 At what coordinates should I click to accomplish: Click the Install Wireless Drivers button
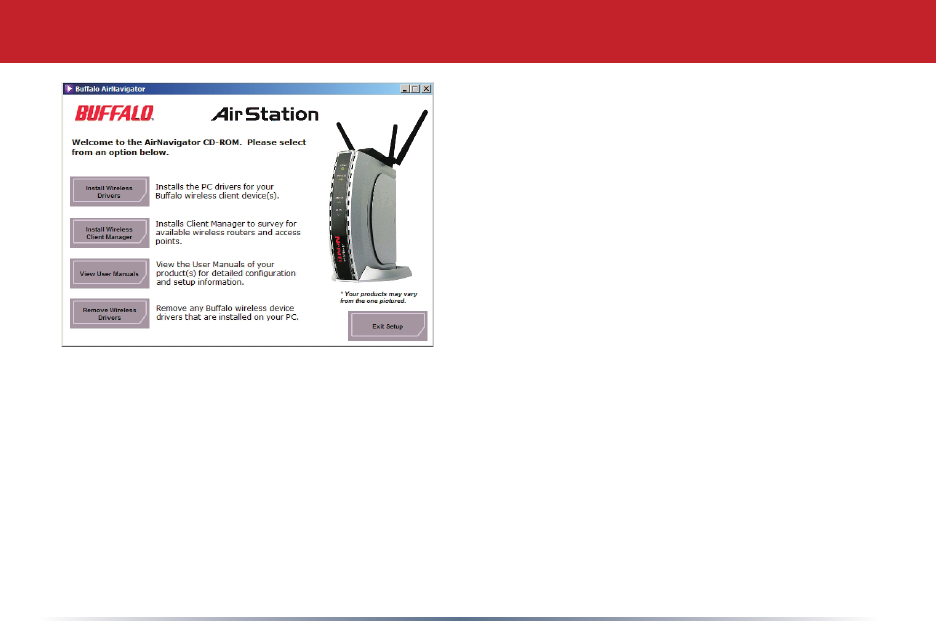109,192
